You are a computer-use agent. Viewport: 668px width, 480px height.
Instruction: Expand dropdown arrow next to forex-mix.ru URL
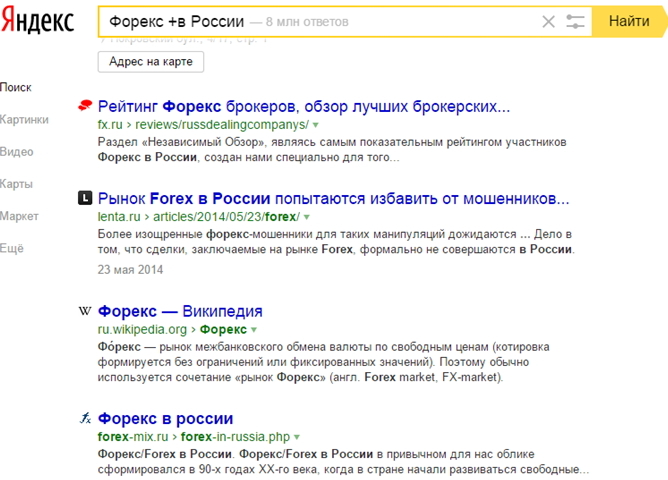[x=297, y=437]
